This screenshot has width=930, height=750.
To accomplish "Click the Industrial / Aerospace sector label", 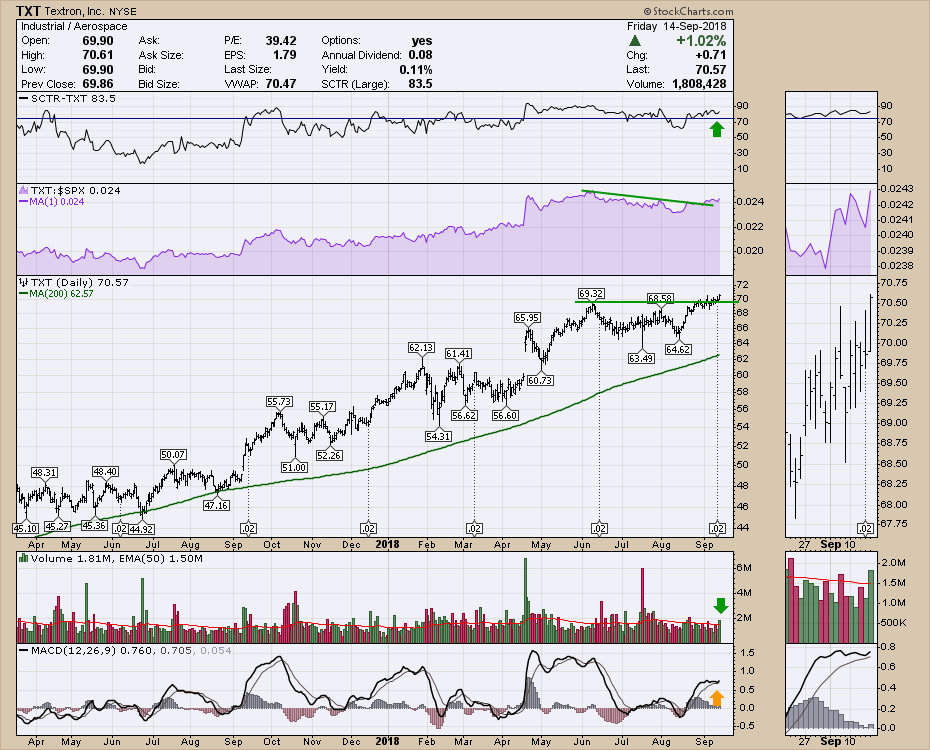I will (x=74, y=26).
